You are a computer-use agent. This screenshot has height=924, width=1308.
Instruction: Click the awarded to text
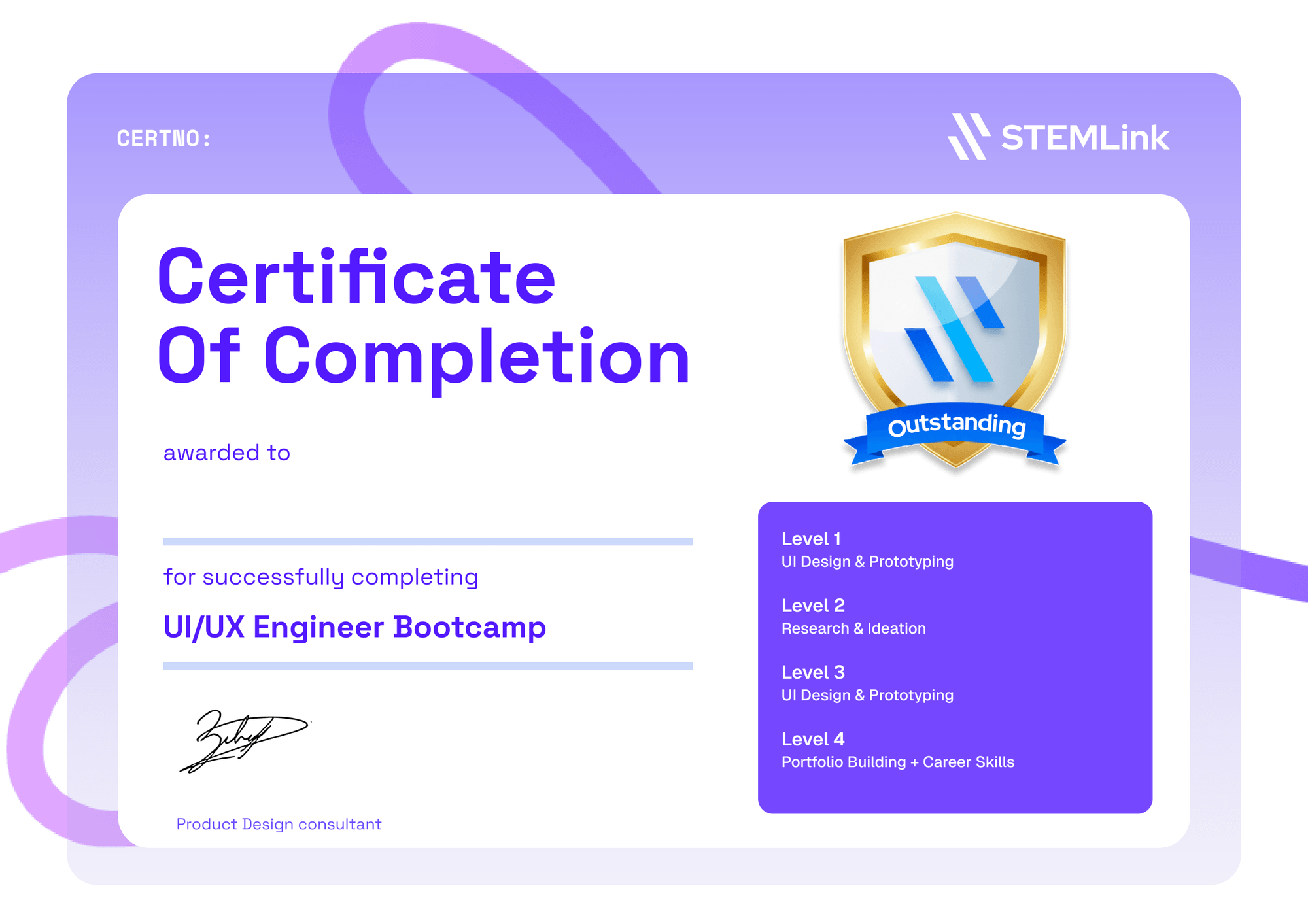pyautogui.click(x=226, y=453)
